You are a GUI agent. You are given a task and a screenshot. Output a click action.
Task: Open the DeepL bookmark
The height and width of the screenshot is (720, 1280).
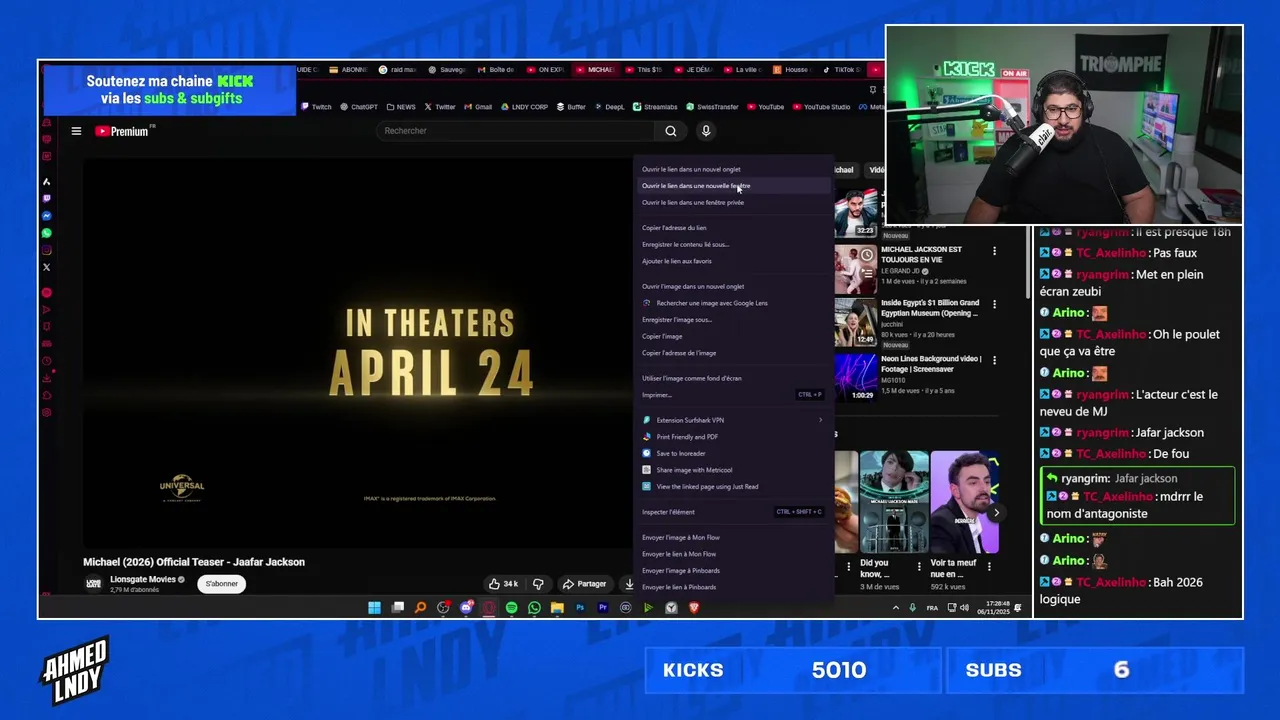point(609,107)
